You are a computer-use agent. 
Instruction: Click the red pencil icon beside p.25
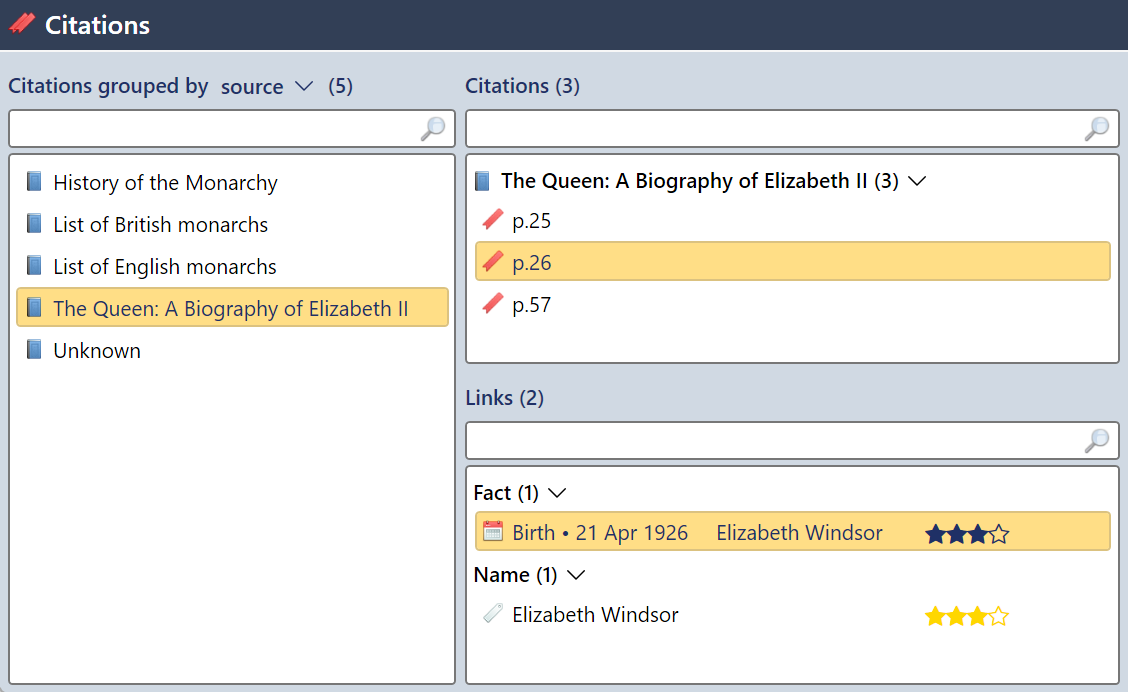(492, 221)
